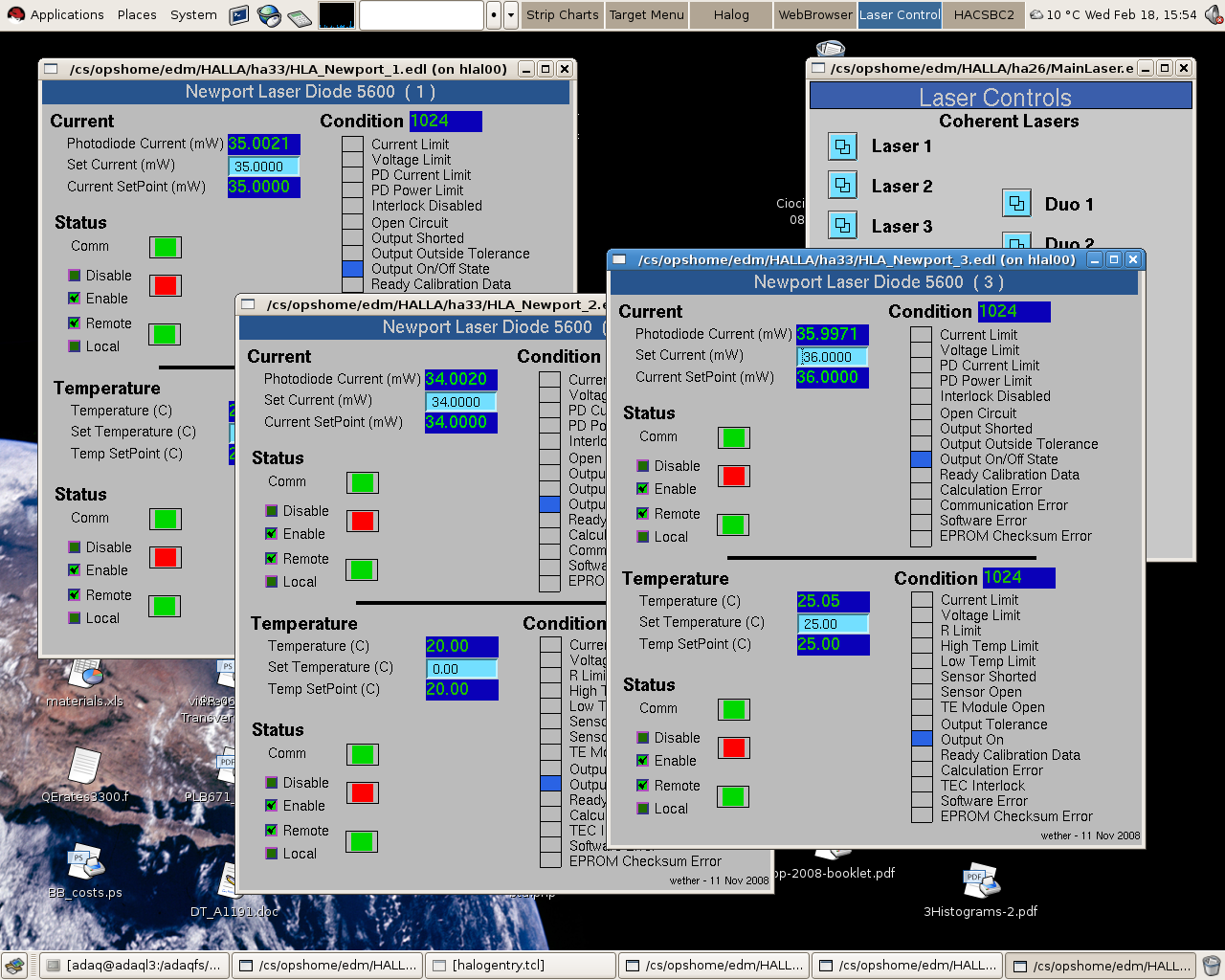Toggle Remote under Temperature status in Newport 3
The height and width of the screenshot is (980, 1225).
coord(643,786)
